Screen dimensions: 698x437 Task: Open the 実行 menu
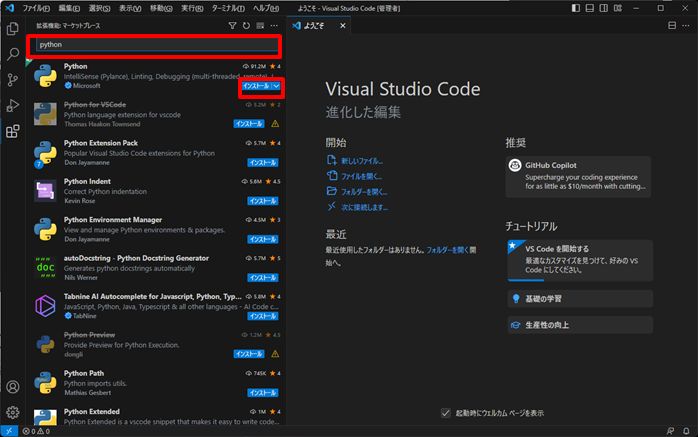192,8
